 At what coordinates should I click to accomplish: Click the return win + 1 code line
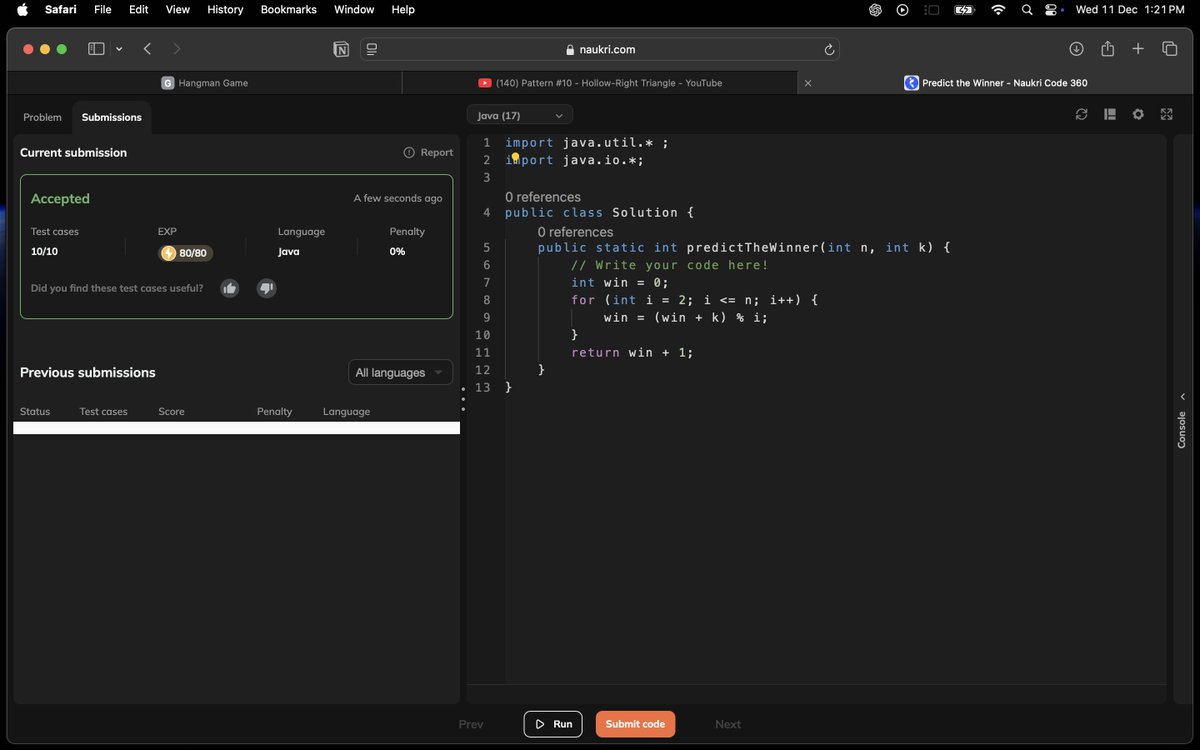pos(632,352)
